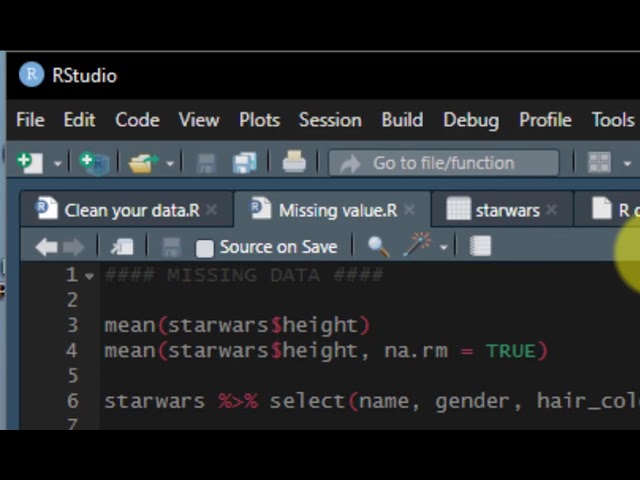The image size is (640, 480).
Task: Print the current file using the printer icon
Action: (294, 162)
